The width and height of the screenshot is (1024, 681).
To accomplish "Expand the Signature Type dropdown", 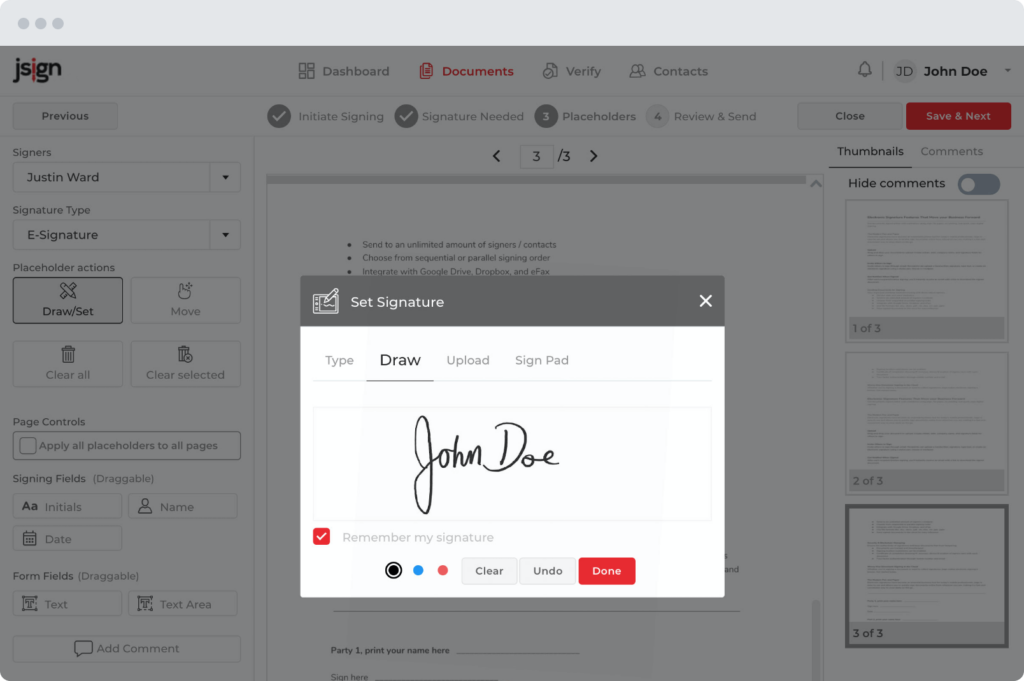I will point(225,234).
